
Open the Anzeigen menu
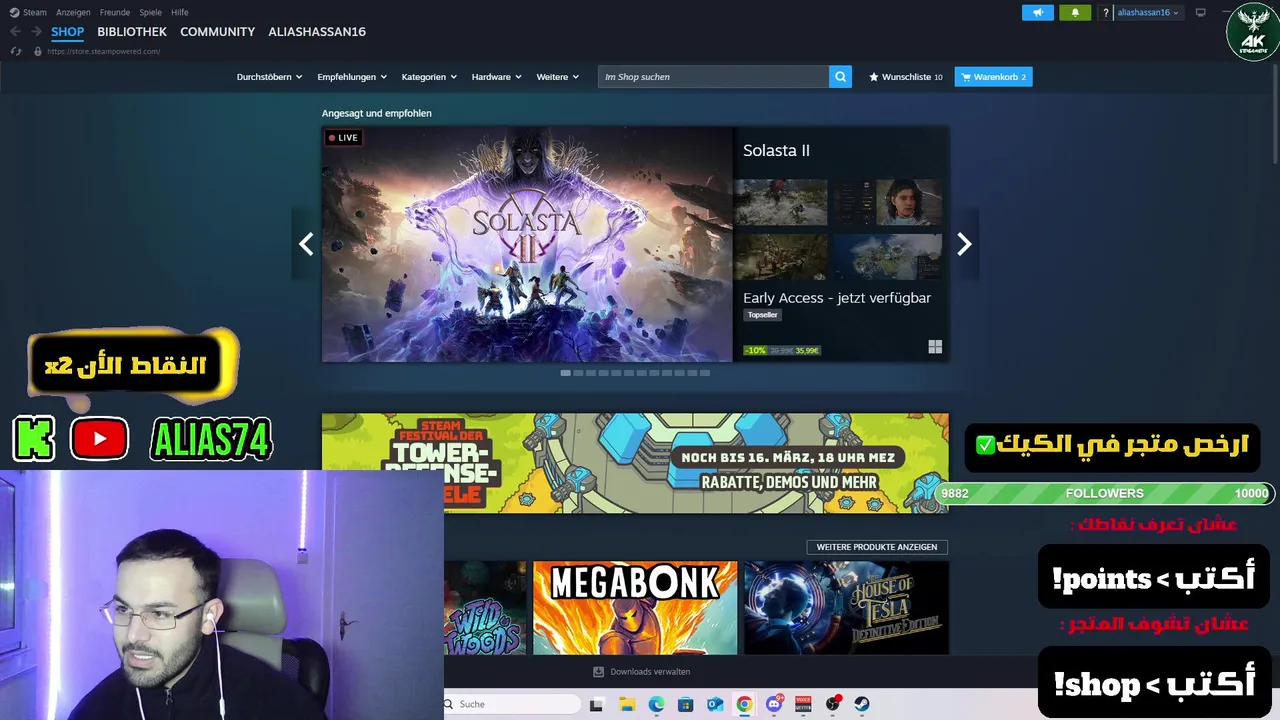[73, 12]
